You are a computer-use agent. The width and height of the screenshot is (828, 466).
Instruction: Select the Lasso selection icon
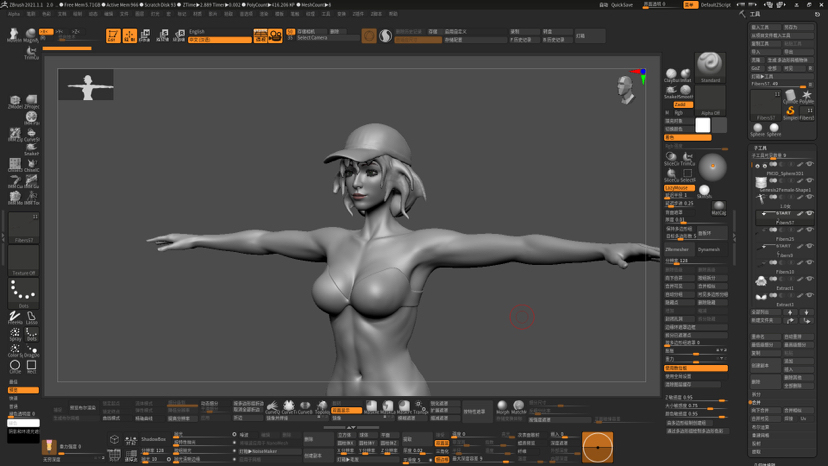pos(32,317)
